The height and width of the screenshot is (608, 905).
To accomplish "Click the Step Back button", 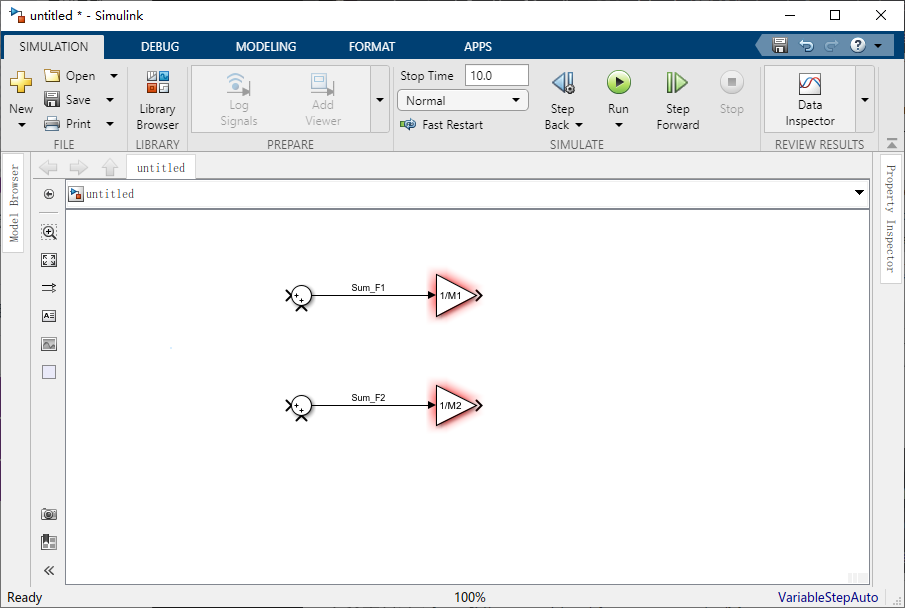I will [x=563, y=91].
